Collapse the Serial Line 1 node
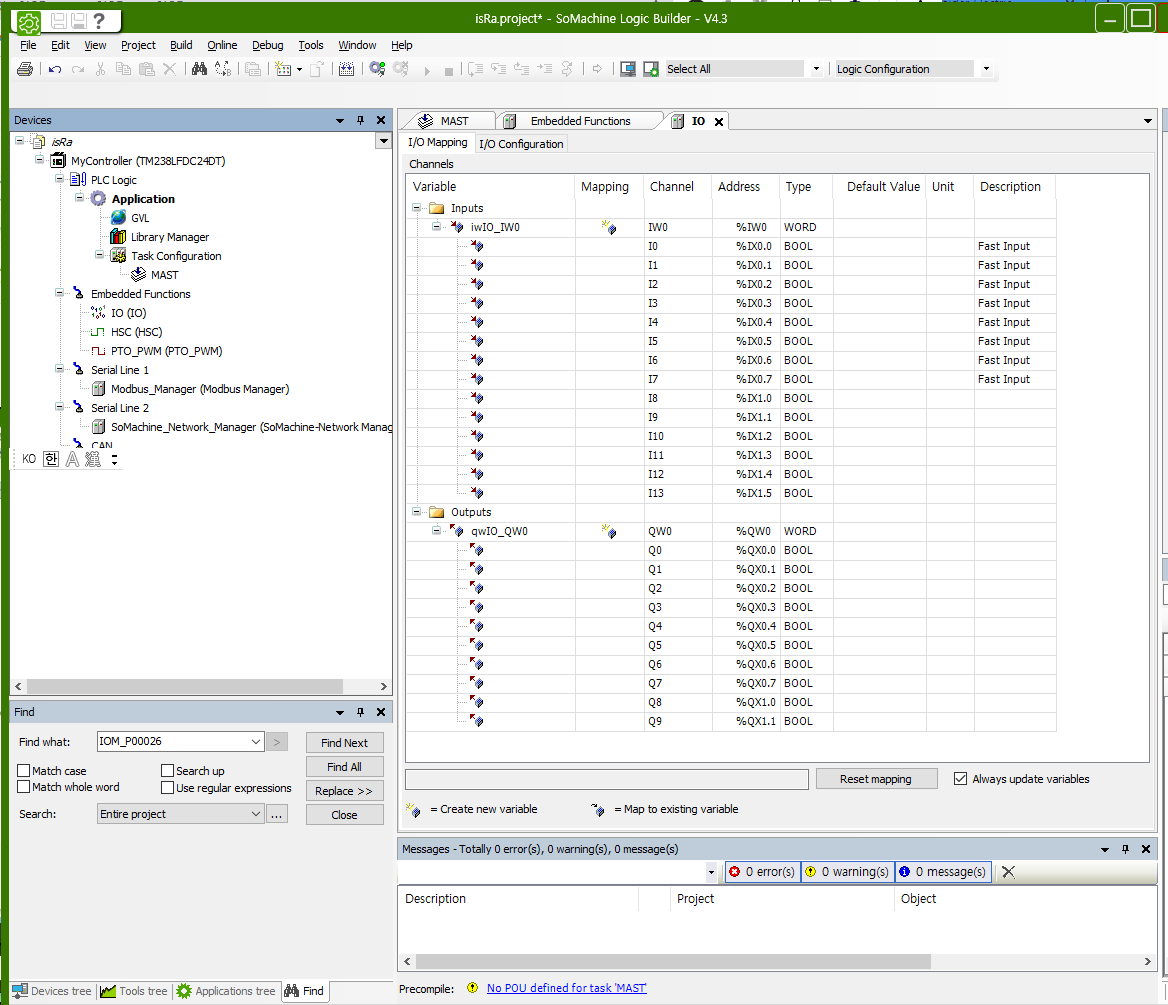 pyautogui.click(x=60, y=370)
